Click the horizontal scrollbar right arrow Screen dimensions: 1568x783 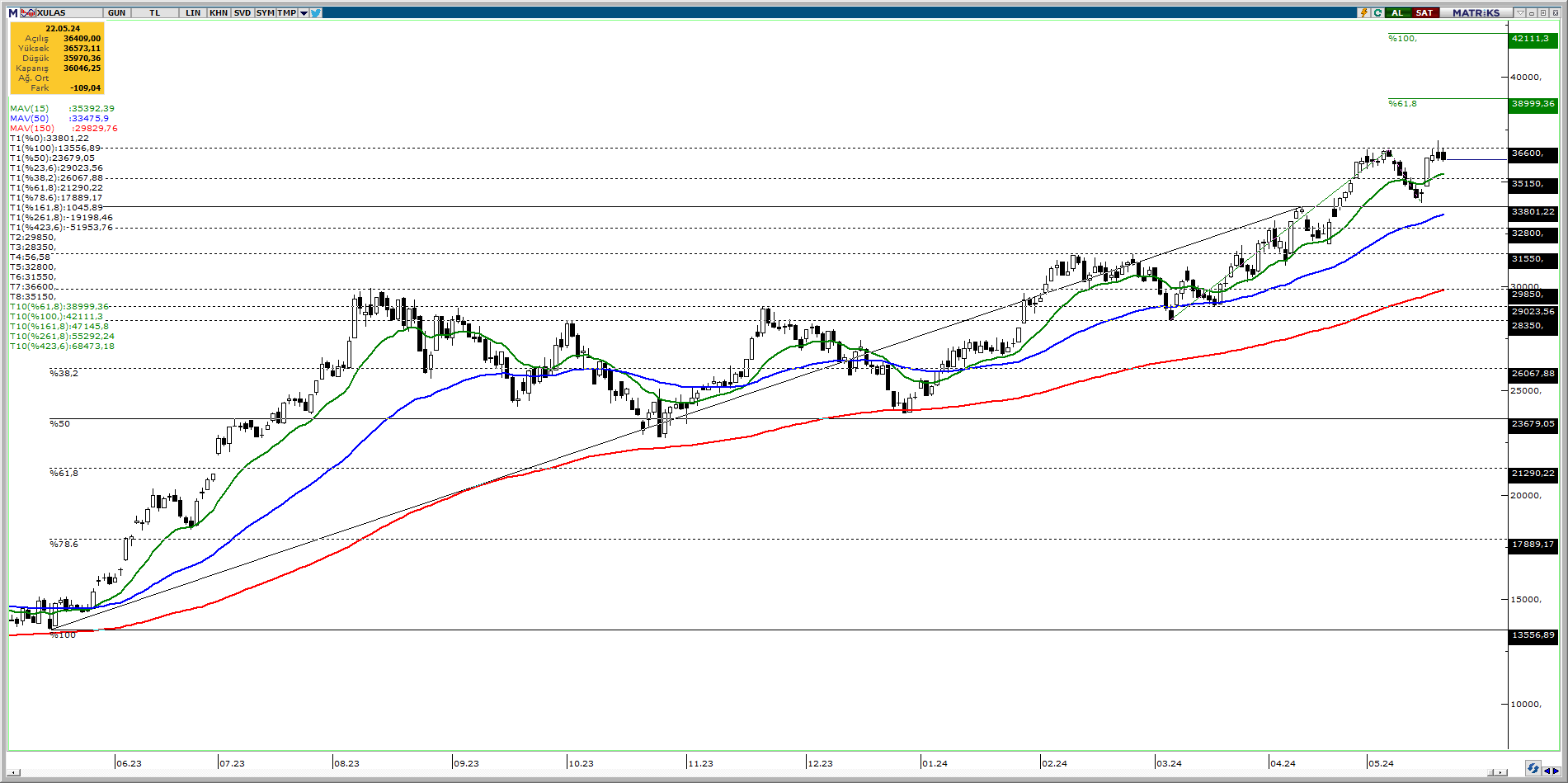click(x=1502, y=772)
